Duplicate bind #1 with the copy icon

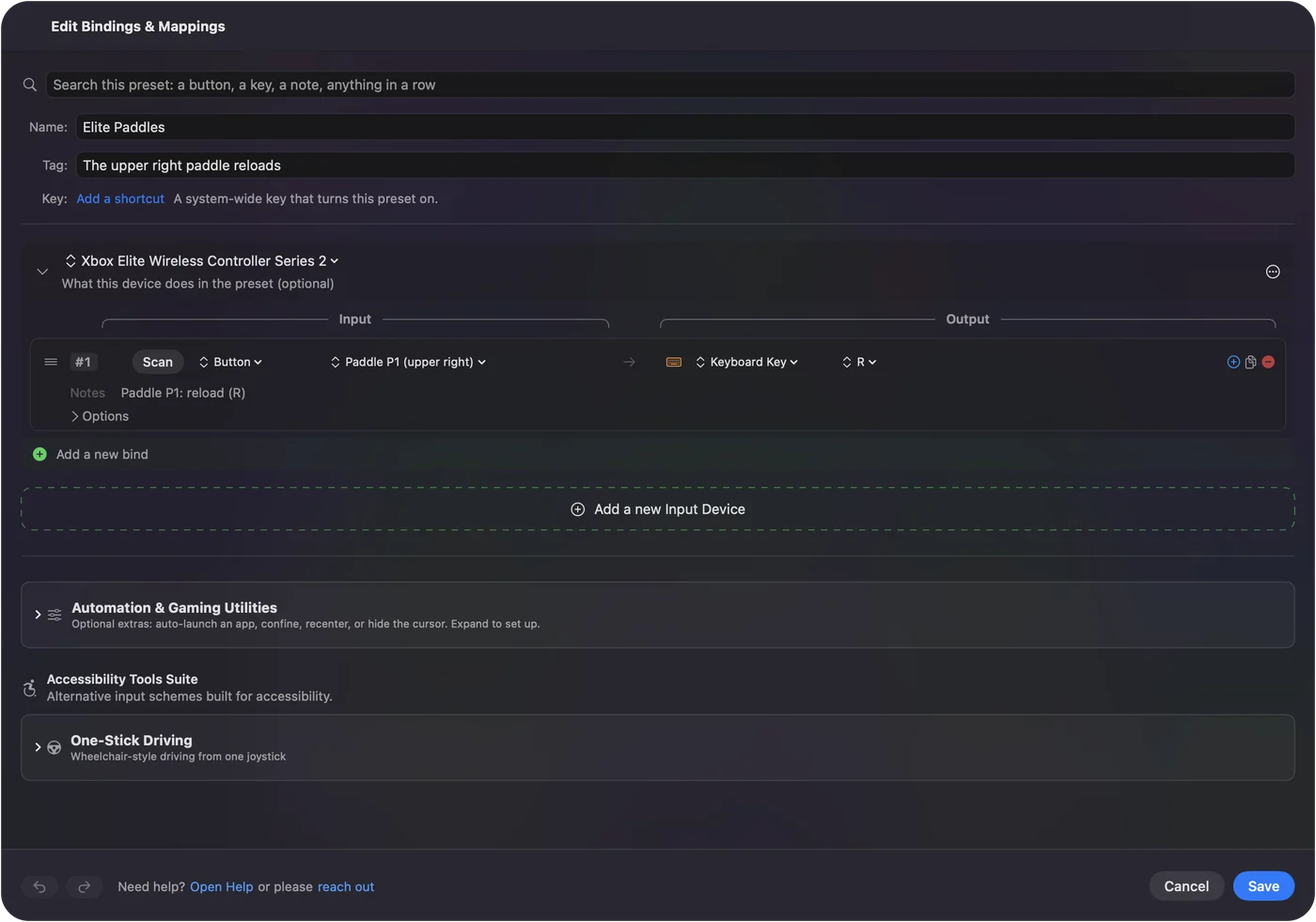tap(1250, 362)
